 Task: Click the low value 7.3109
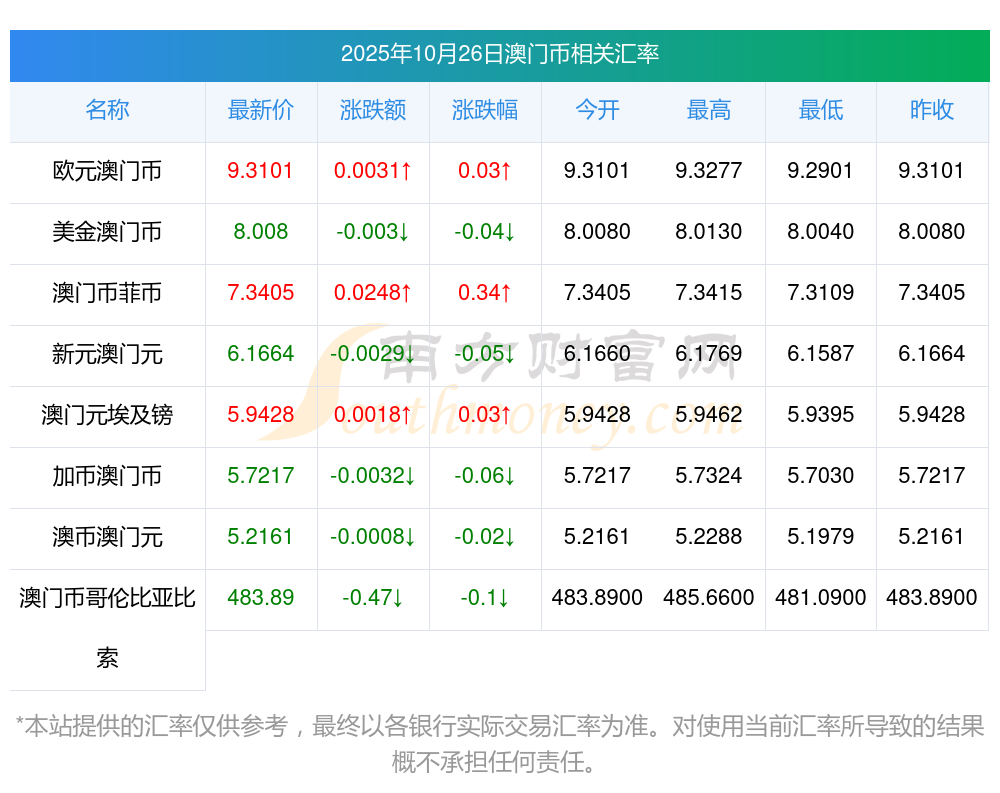click(x=820, y=293)
